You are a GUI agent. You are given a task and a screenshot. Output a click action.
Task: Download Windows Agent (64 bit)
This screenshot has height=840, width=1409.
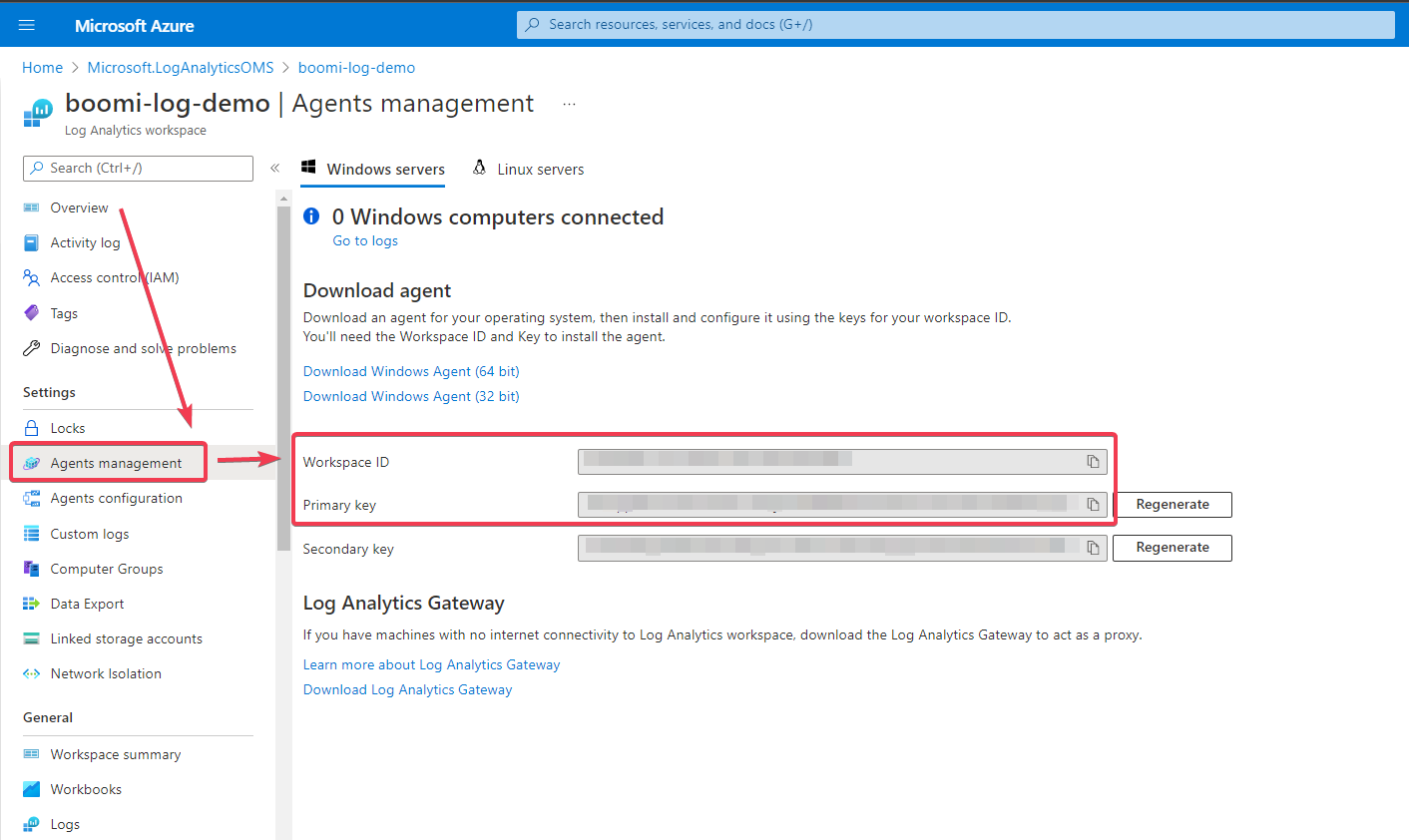click(x=410, y=370)
